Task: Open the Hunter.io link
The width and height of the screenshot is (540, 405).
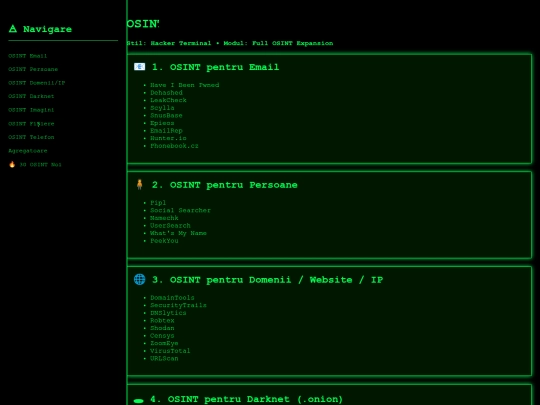Action: (x=168, y=138)
